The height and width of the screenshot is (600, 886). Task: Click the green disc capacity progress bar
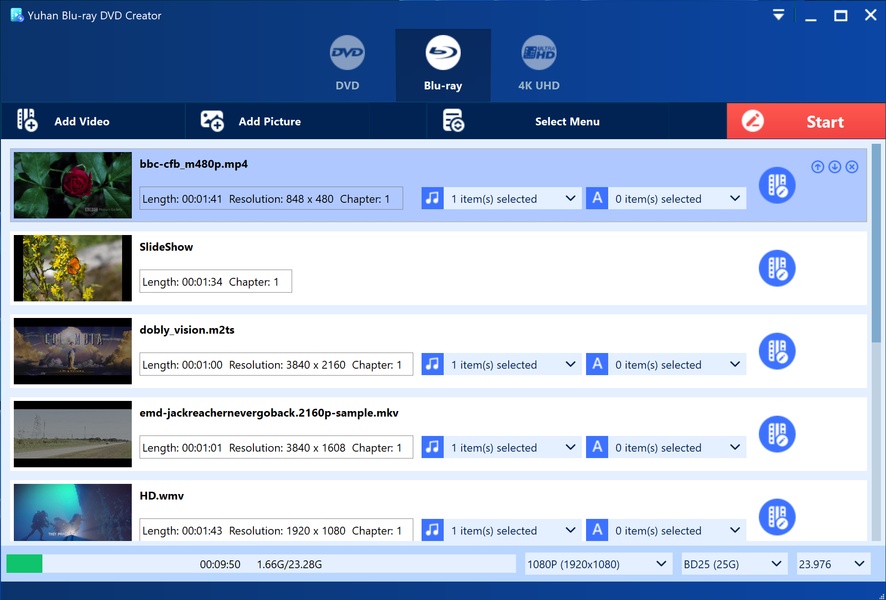coord(25,565)
